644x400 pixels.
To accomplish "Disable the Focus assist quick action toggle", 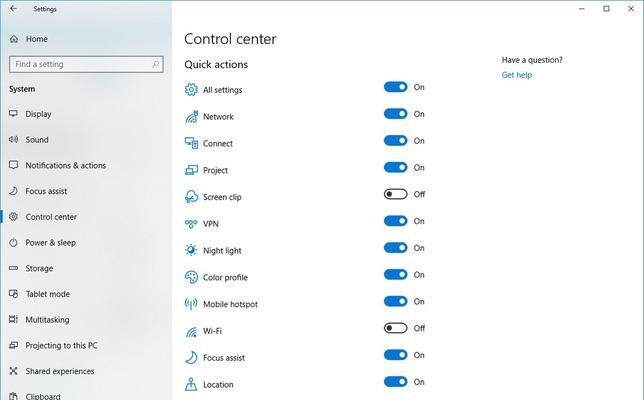I will [x=396, y=355].
